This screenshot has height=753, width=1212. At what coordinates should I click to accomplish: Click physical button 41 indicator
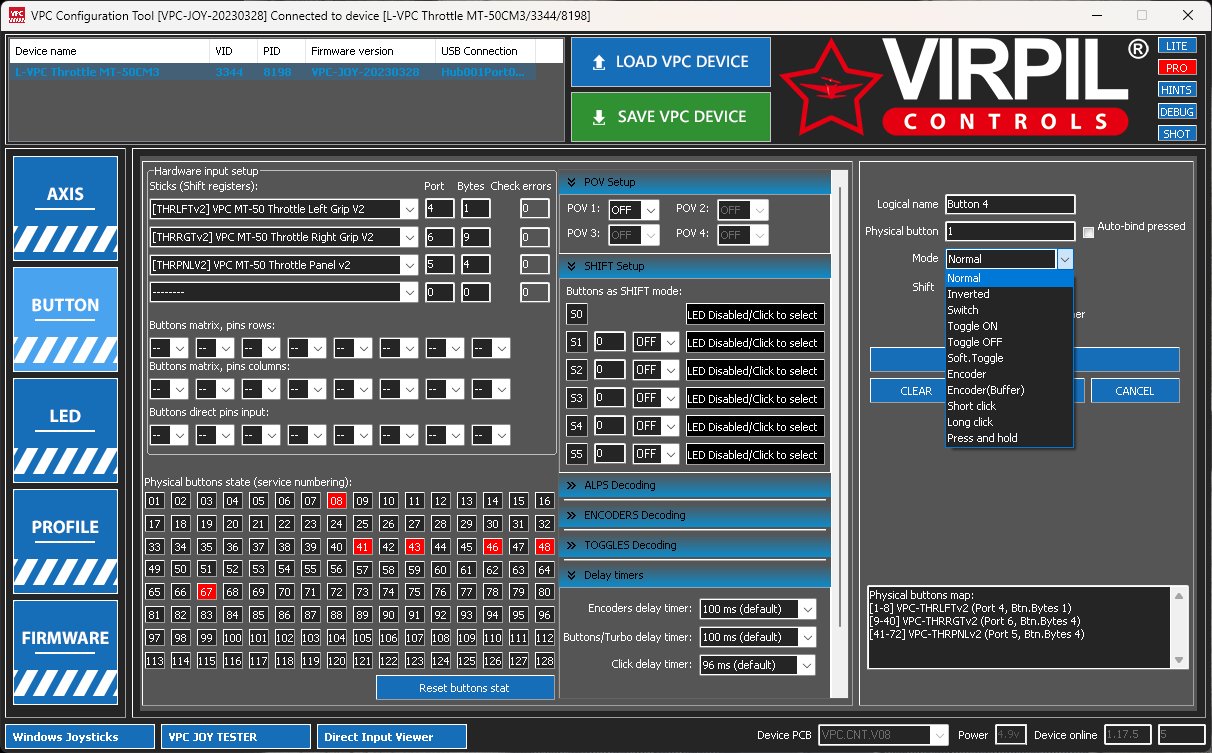tap(362, 547)
